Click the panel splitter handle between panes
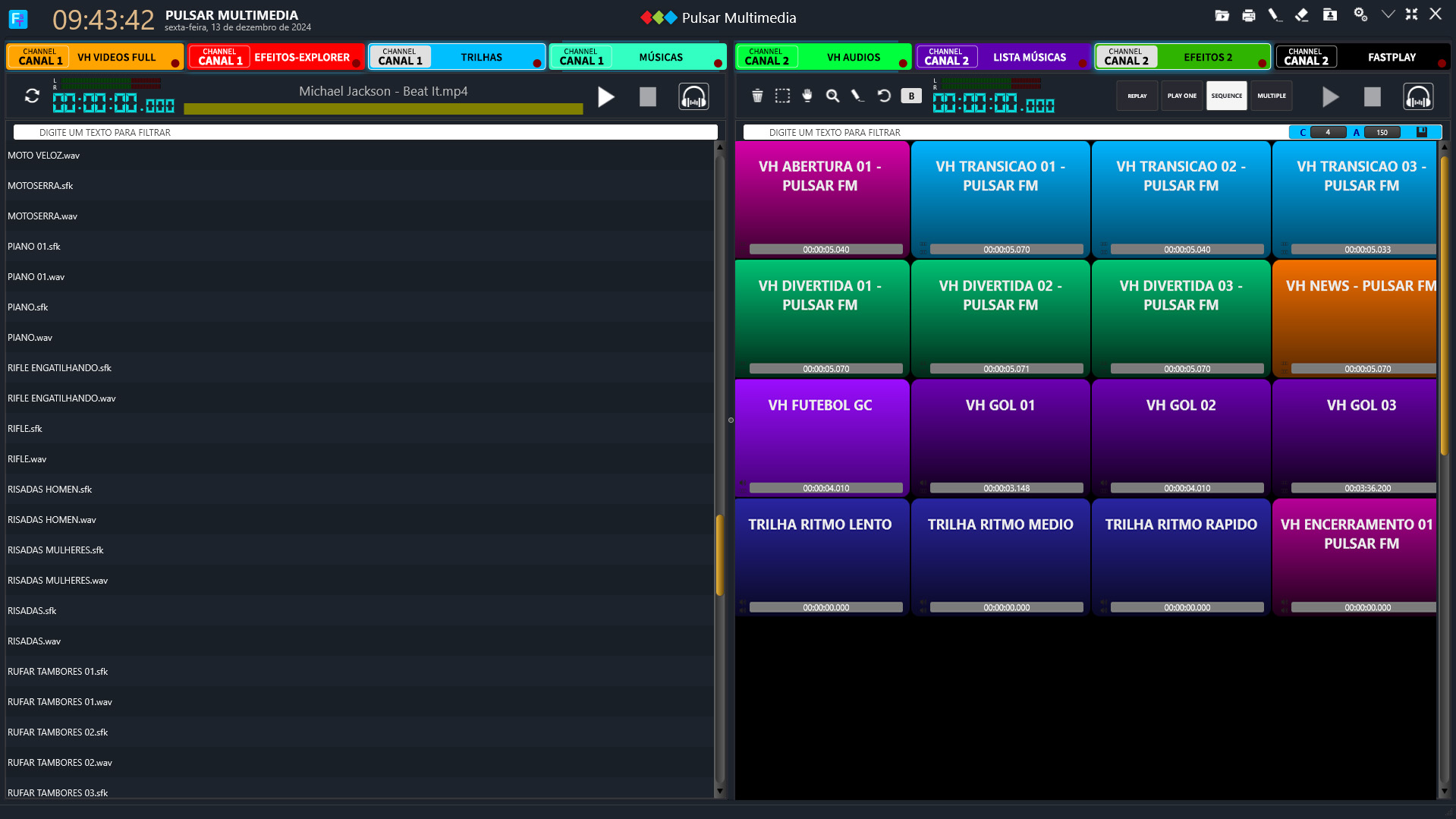The image size is (1456, 819). pos(731,420)
